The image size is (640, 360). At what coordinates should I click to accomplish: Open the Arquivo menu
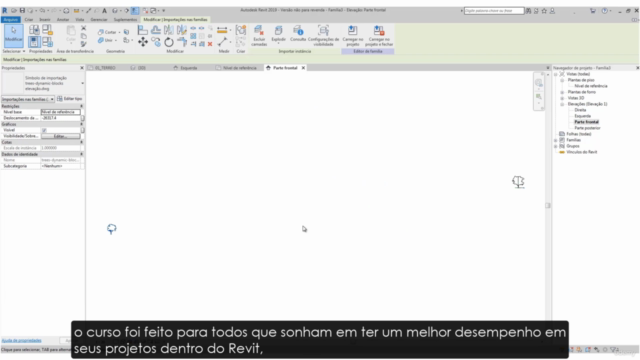(11, 20)
